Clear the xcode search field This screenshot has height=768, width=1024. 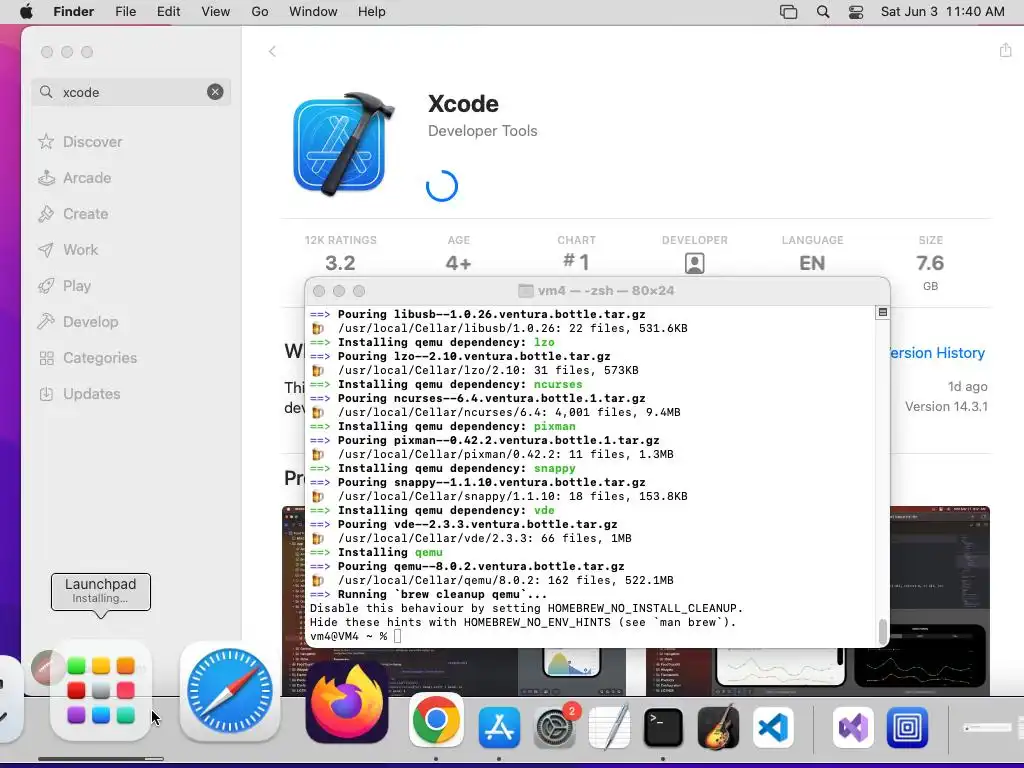click(215, 92)
